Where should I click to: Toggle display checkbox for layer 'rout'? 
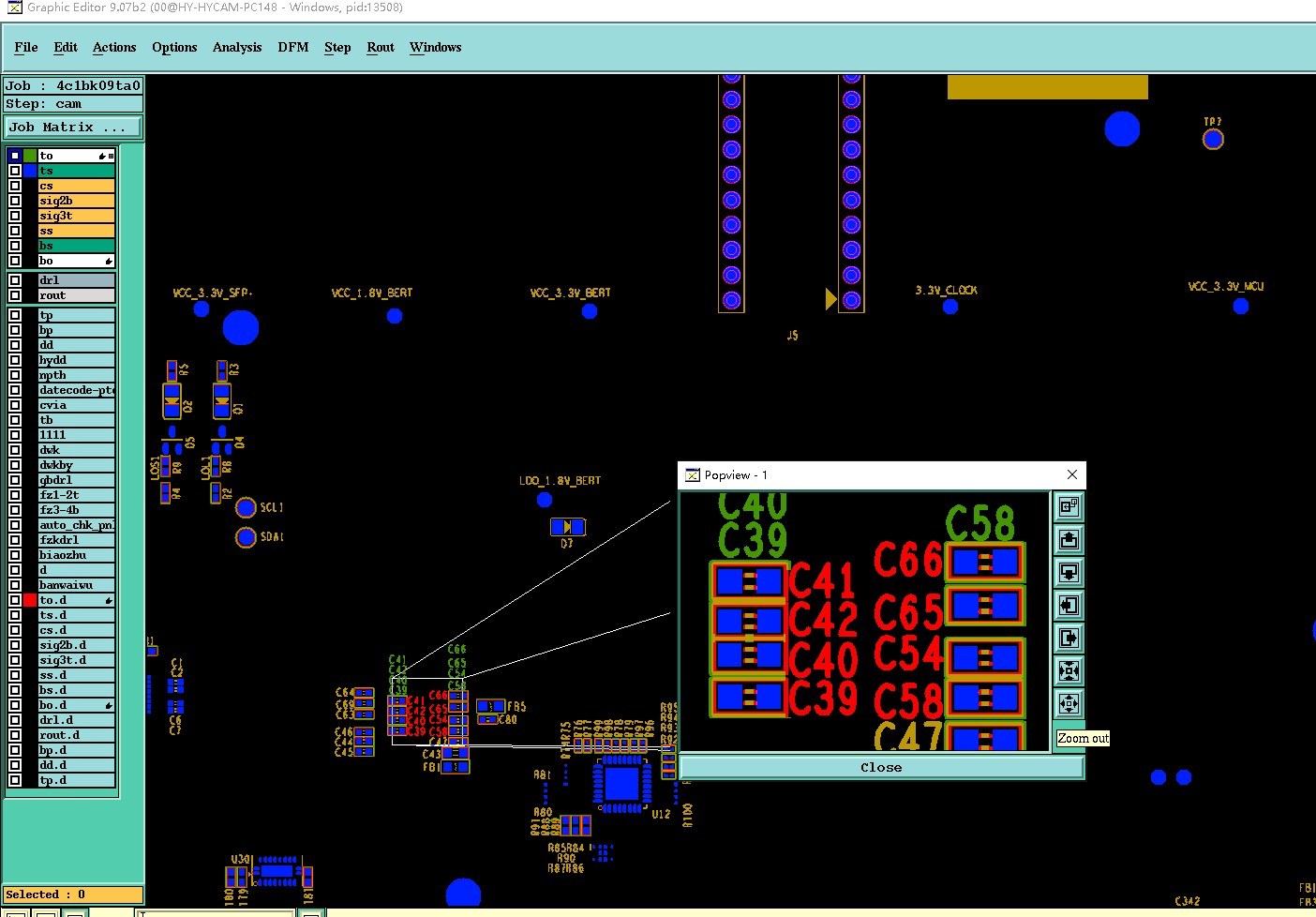point(15,295)
